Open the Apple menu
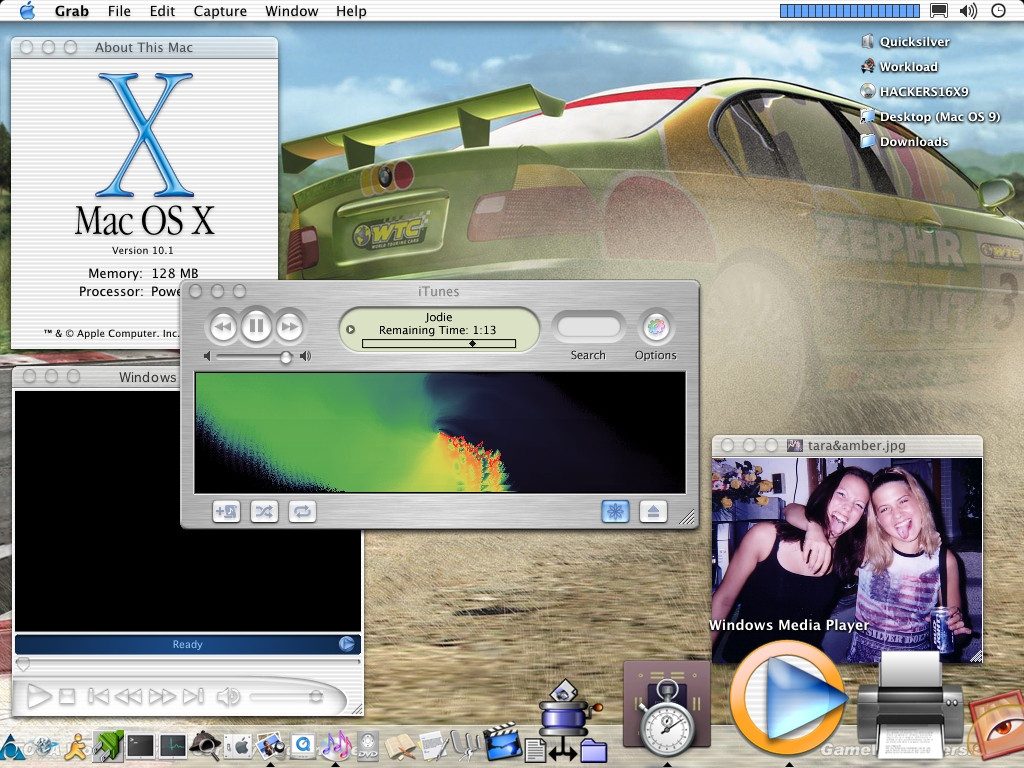1024x768 pixels. tap(27, 10)
